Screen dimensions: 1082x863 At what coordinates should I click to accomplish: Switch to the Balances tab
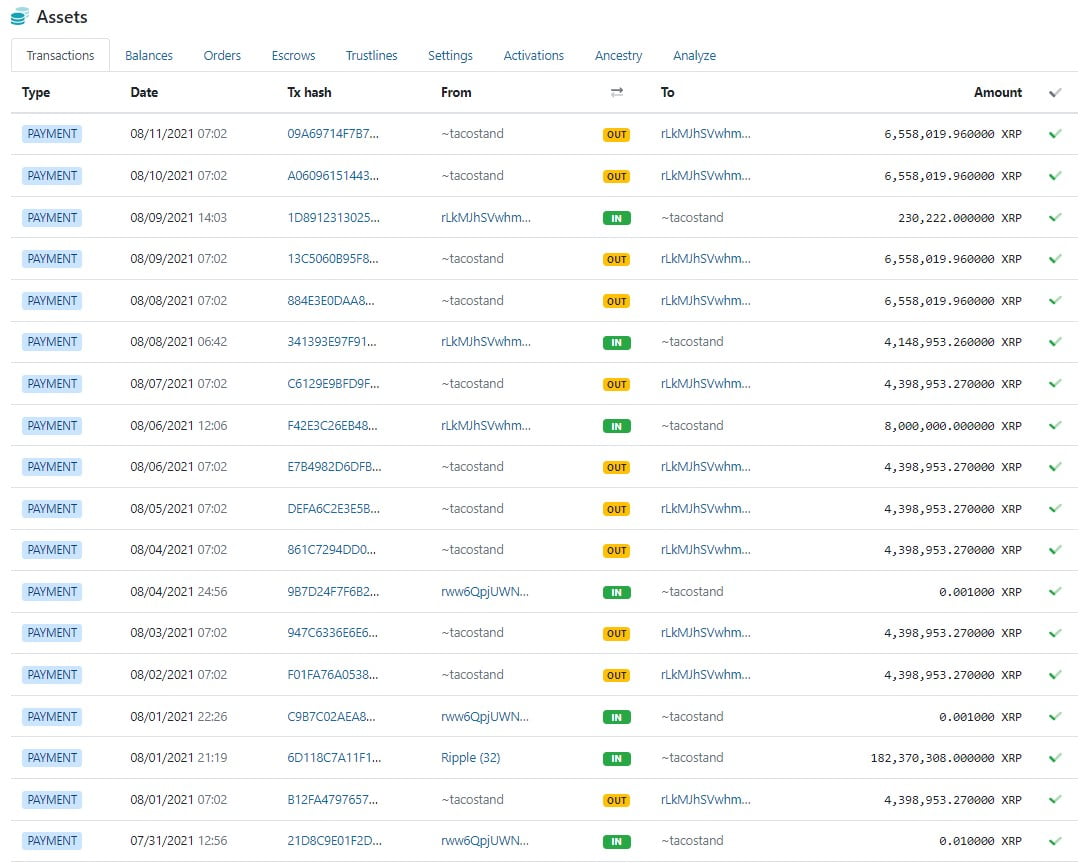click(149, 56)
